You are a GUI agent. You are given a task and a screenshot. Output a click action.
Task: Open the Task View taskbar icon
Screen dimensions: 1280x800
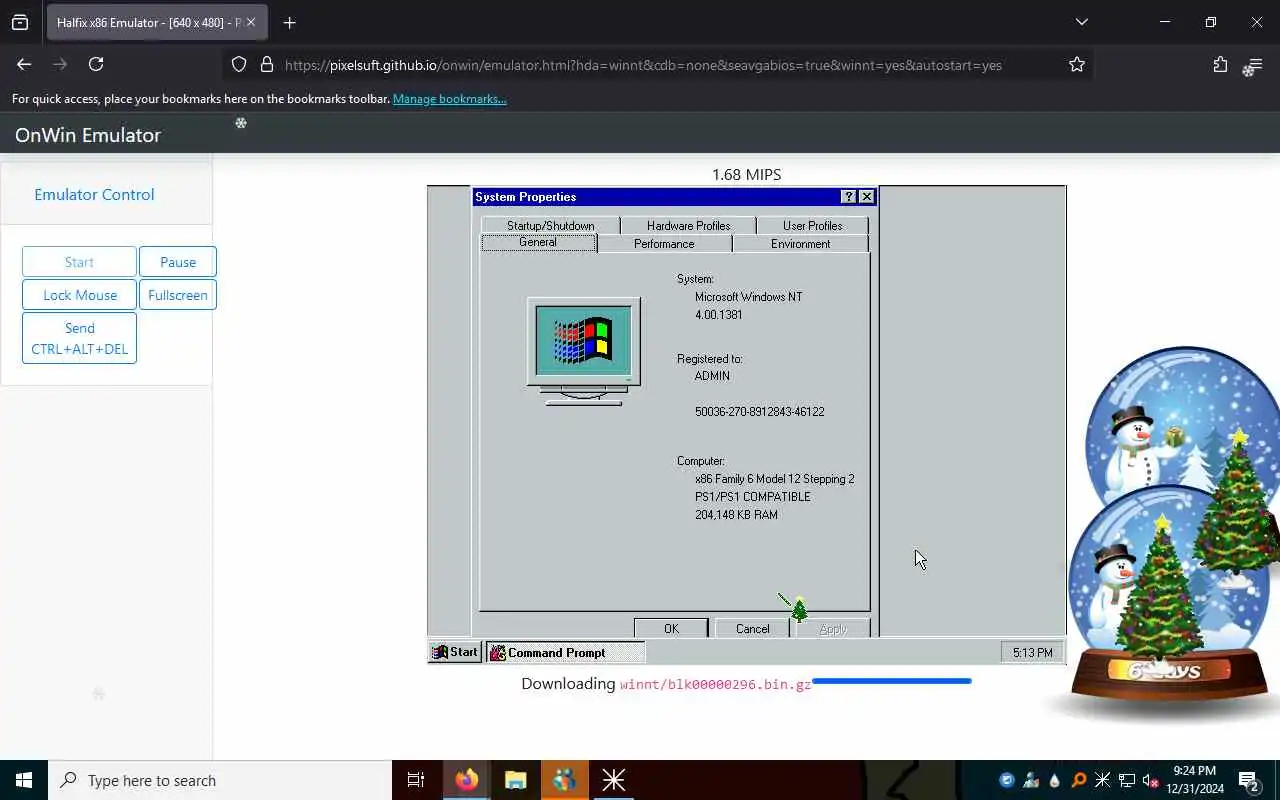(416, 780)
